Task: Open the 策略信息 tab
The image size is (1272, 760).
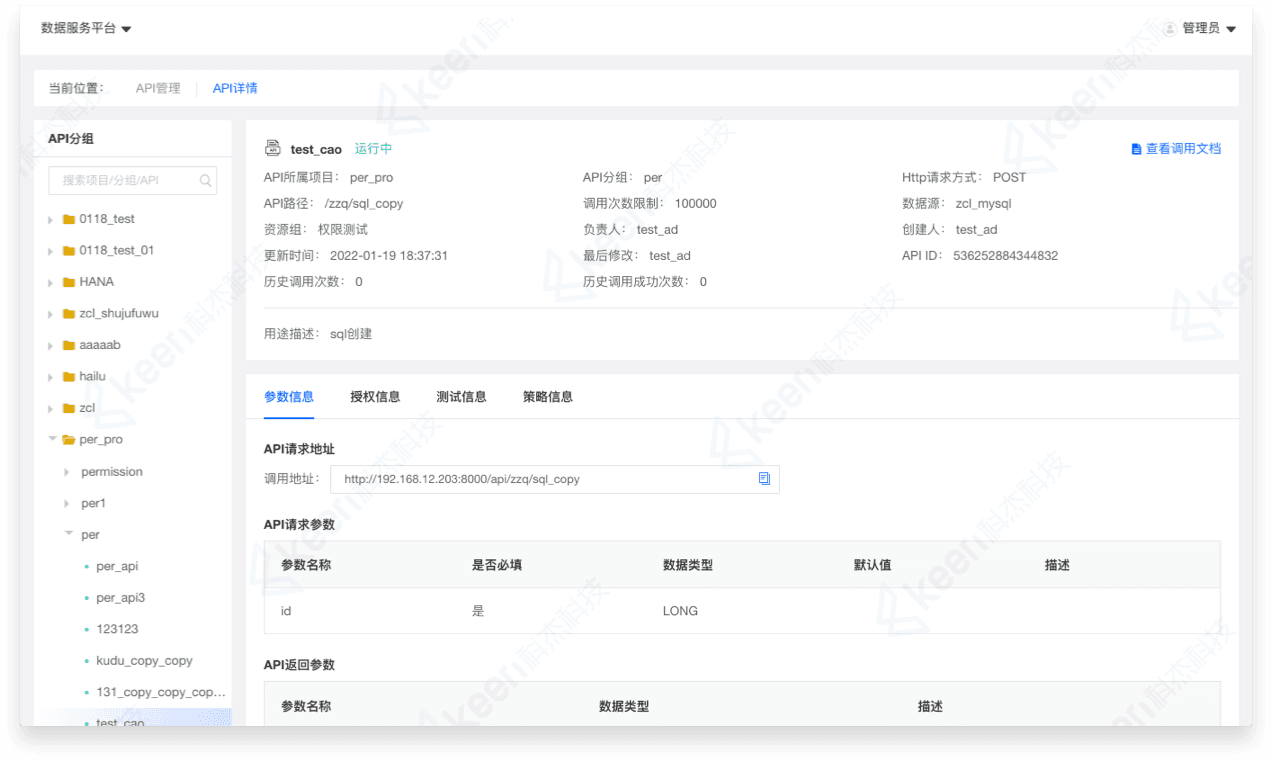Action: tap(547, 397)
